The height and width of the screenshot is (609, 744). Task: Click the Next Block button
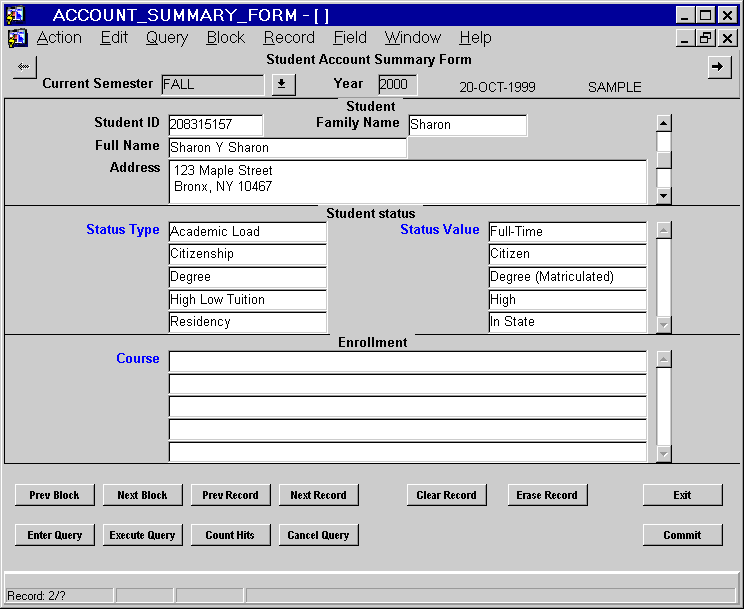pos(142,495)
